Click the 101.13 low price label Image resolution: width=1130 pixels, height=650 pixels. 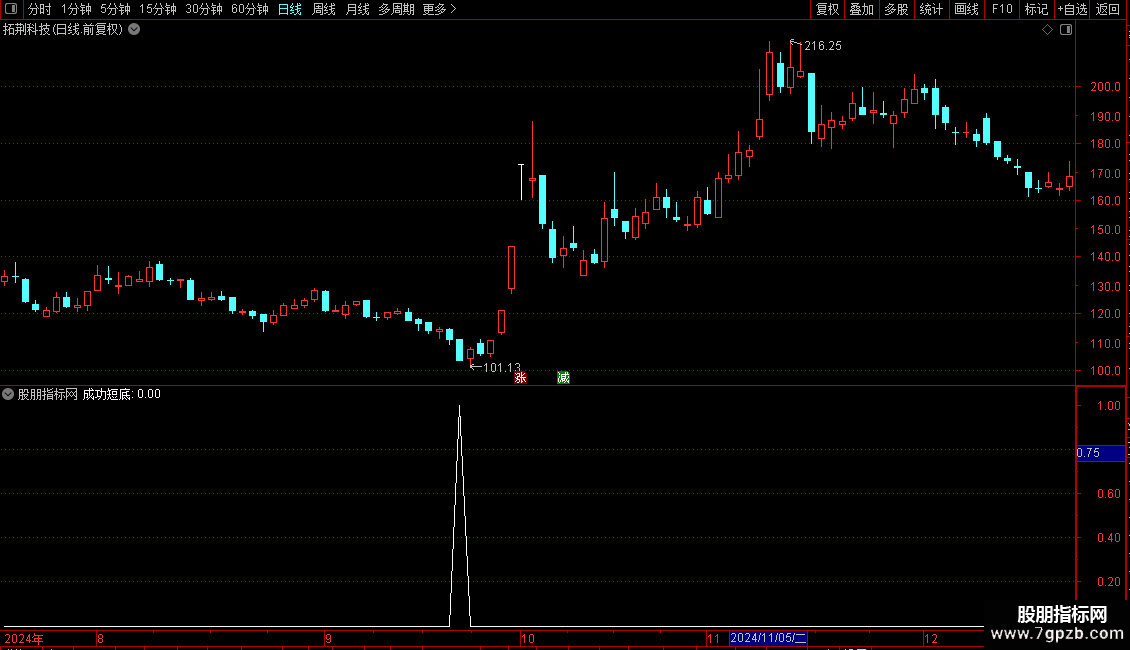click(502, 368)
